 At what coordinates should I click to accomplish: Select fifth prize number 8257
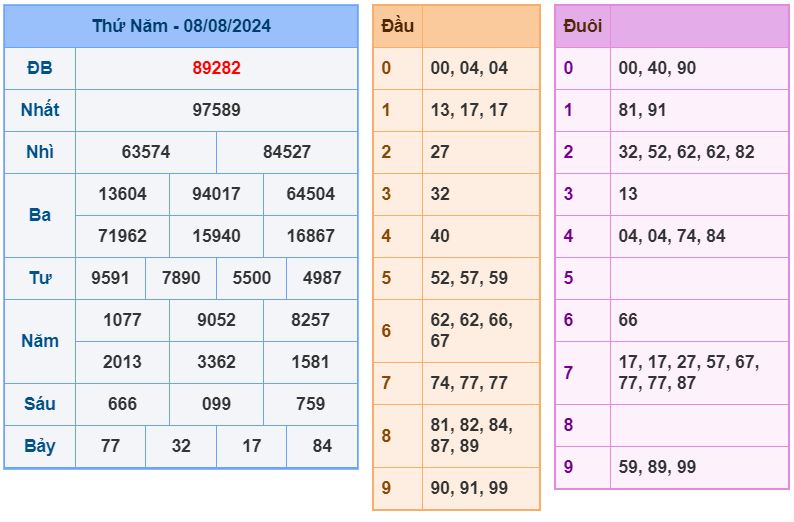click(x=310, y=320)
